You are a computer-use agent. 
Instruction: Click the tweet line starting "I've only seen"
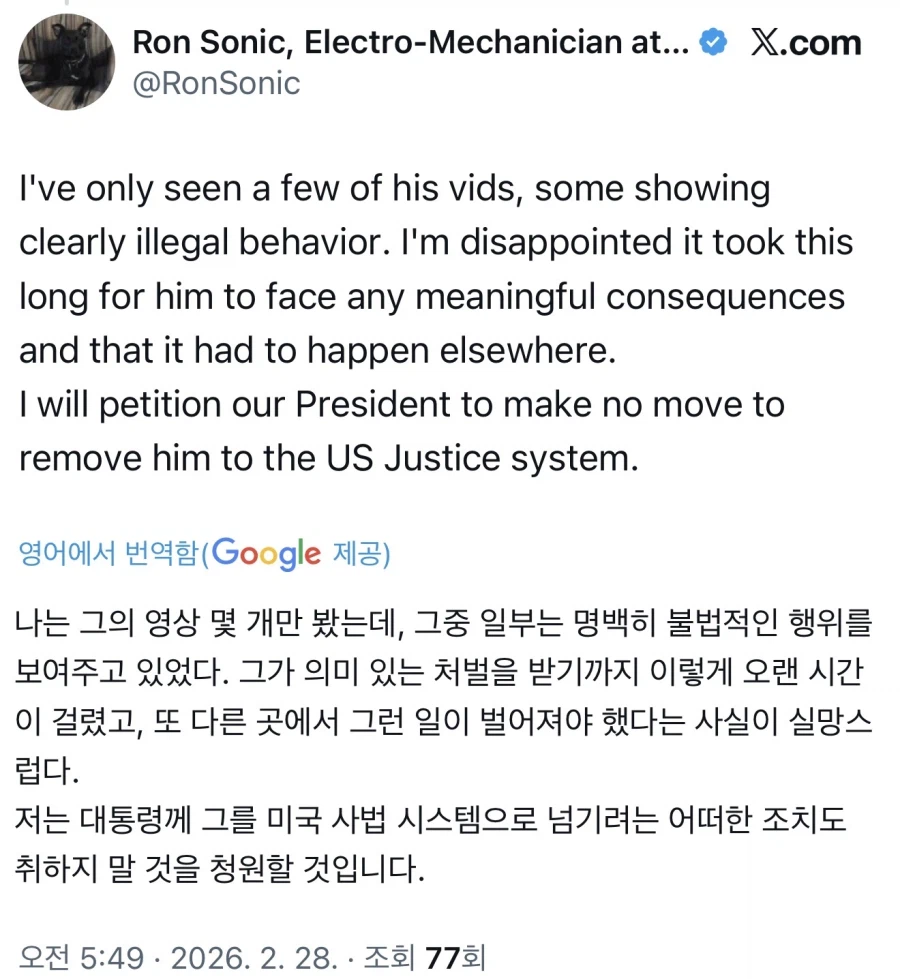[394, 189]
